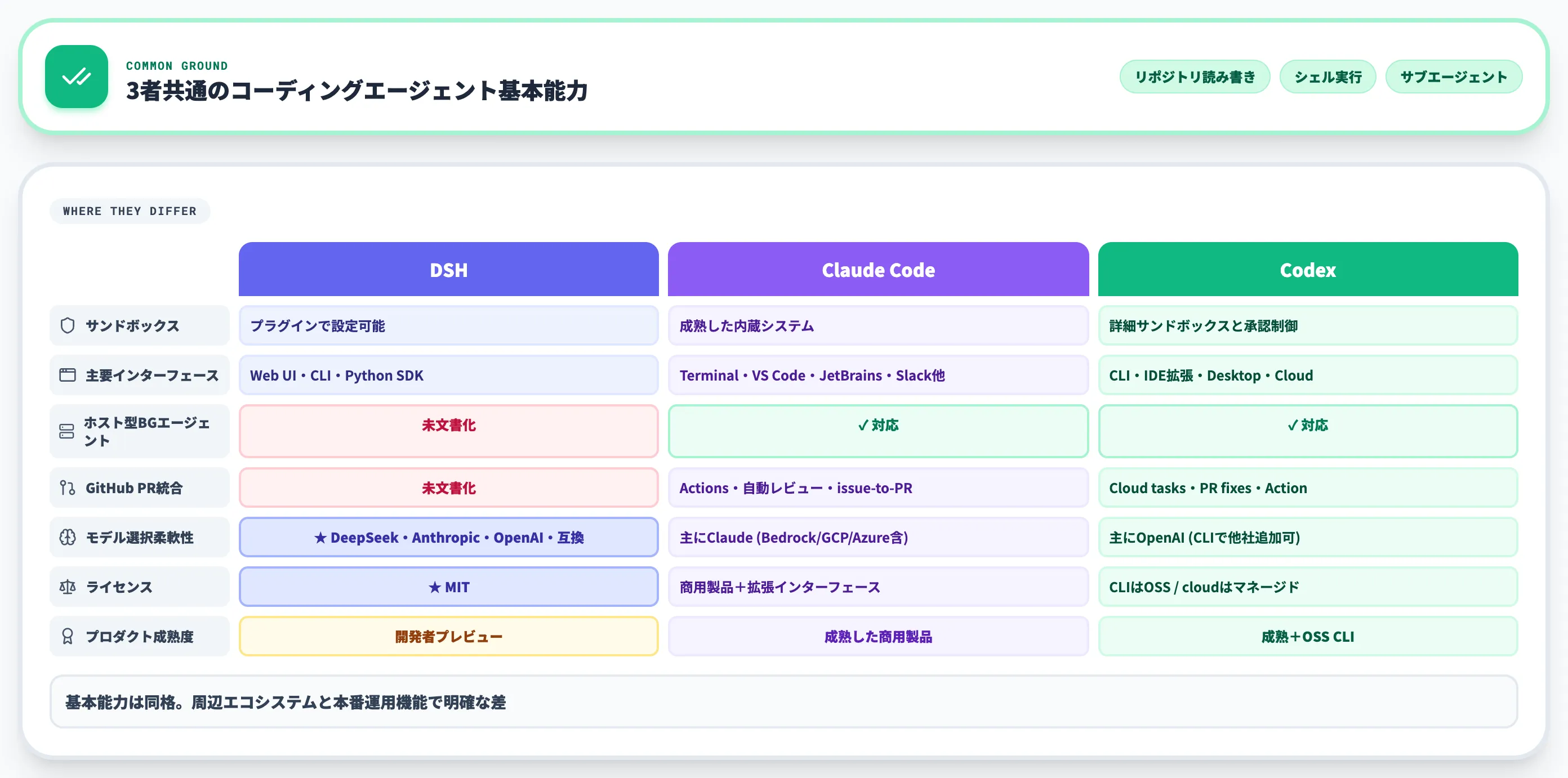Click 未文書化 in the GitHub PR統合 row
1568x778 pixels.
coord(449,488)
